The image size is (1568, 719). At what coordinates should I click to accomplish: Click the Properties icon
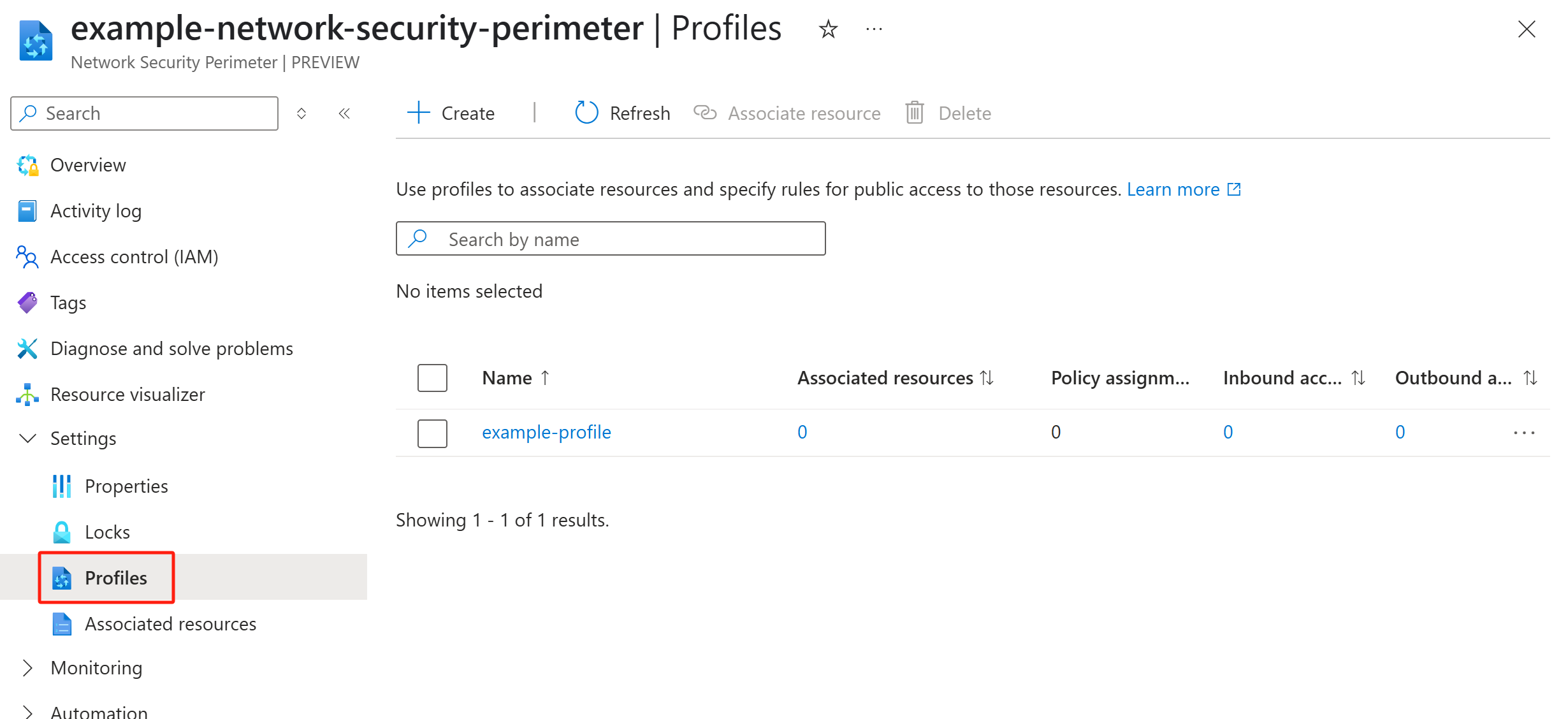click(x=62, y=486)
